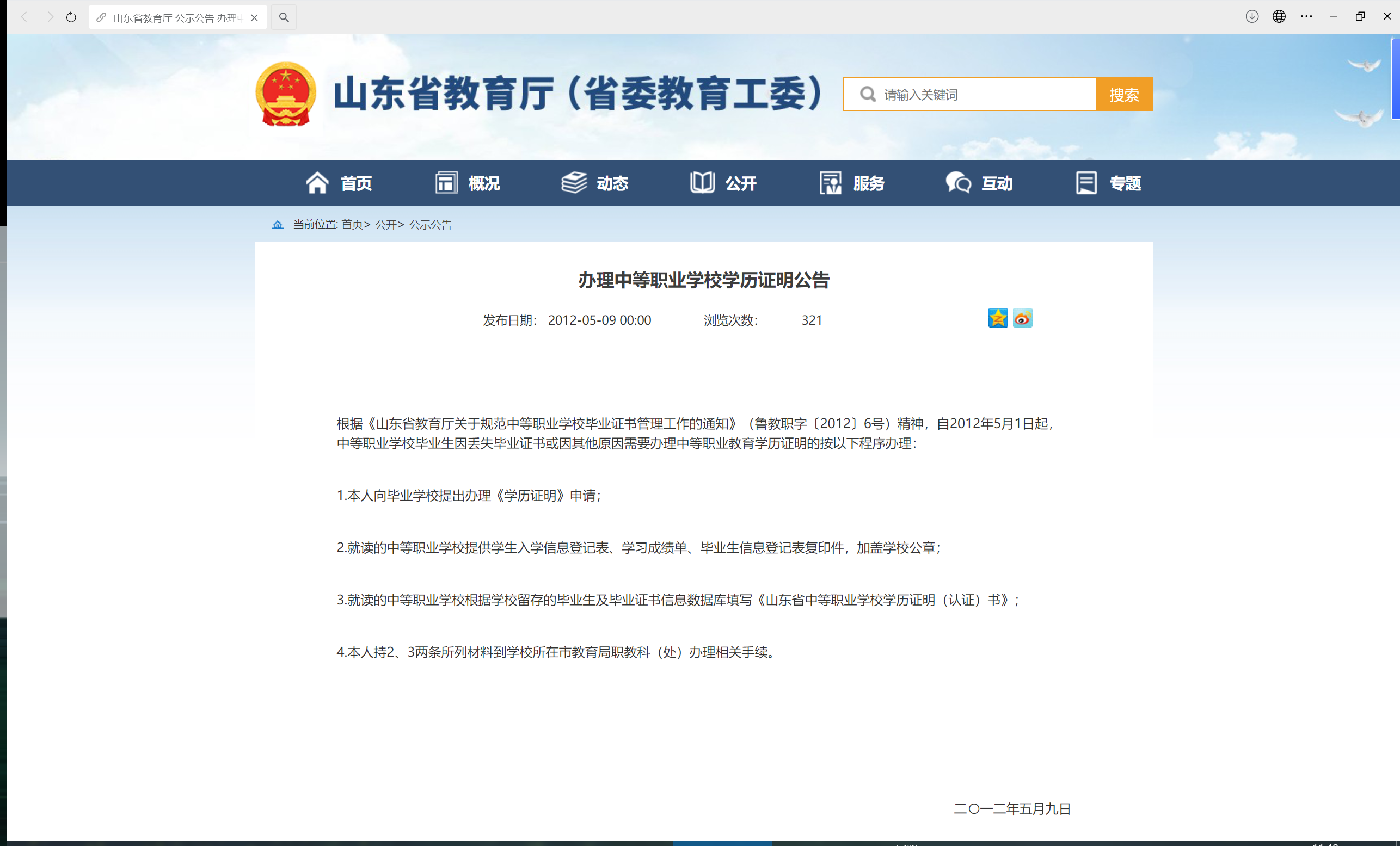
Task: Share article via Weibo icon
Action: [1022, 318]
